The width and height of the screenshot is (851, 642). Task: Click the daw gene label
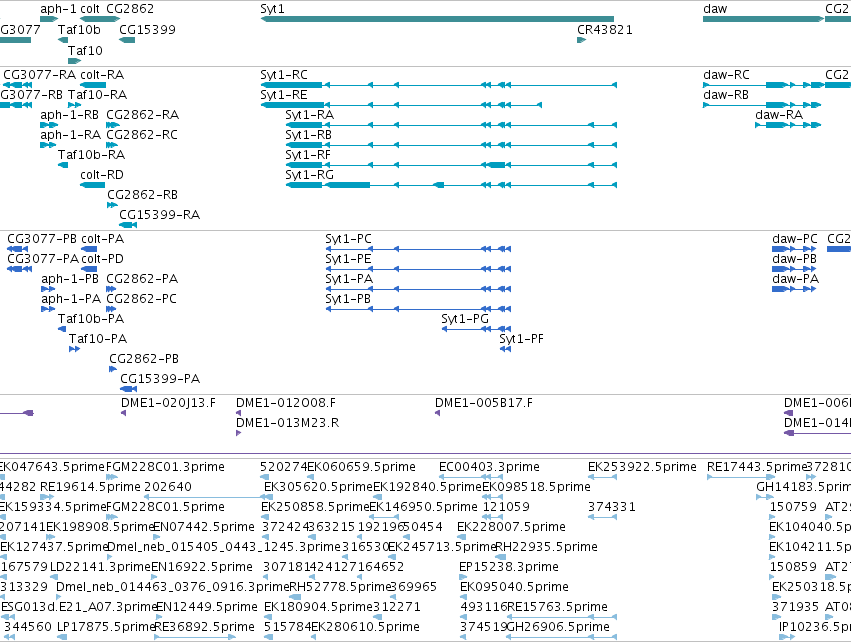715,9
